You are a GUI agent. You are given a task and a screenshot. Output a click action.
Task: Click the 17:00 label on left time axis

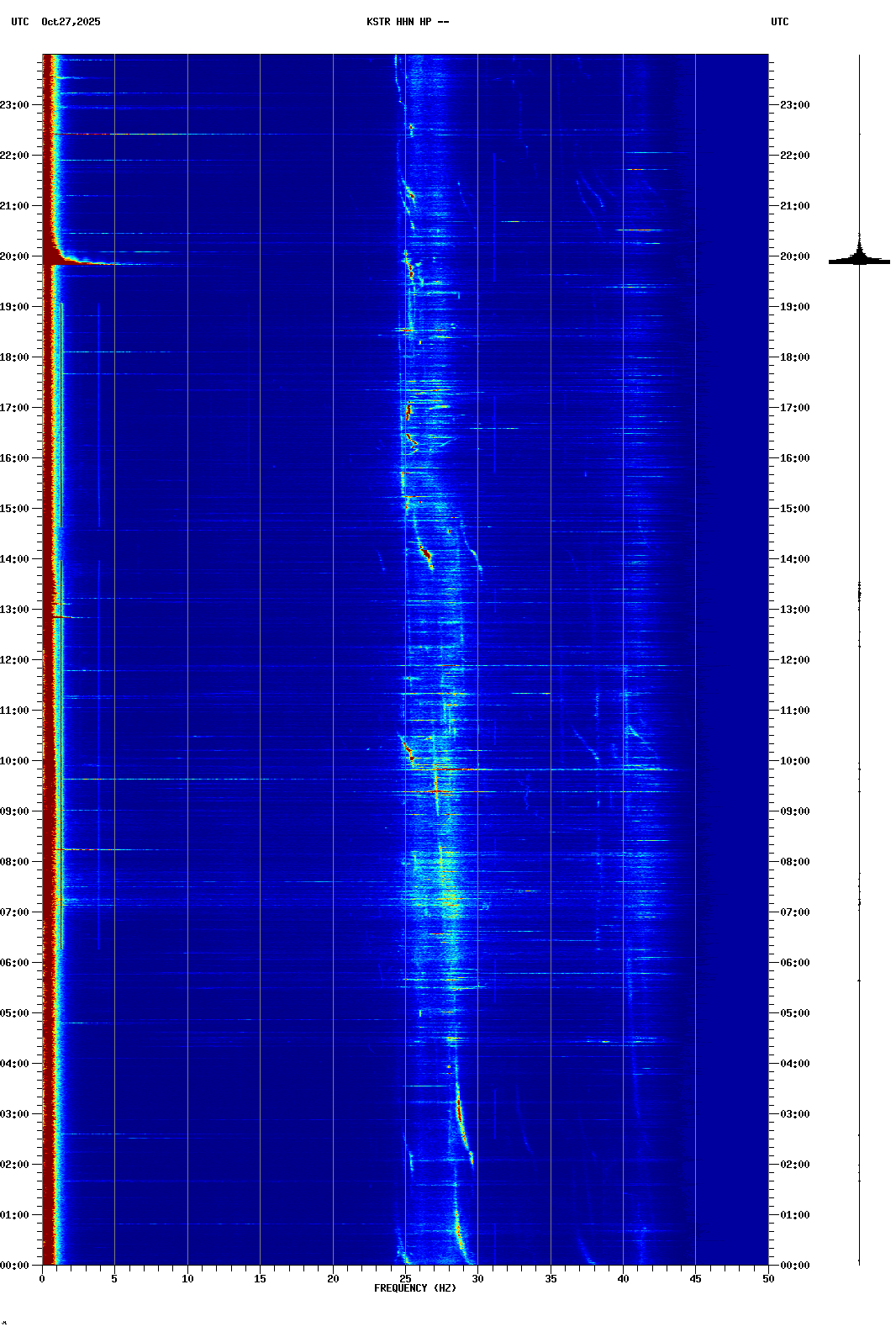point(14,408)
